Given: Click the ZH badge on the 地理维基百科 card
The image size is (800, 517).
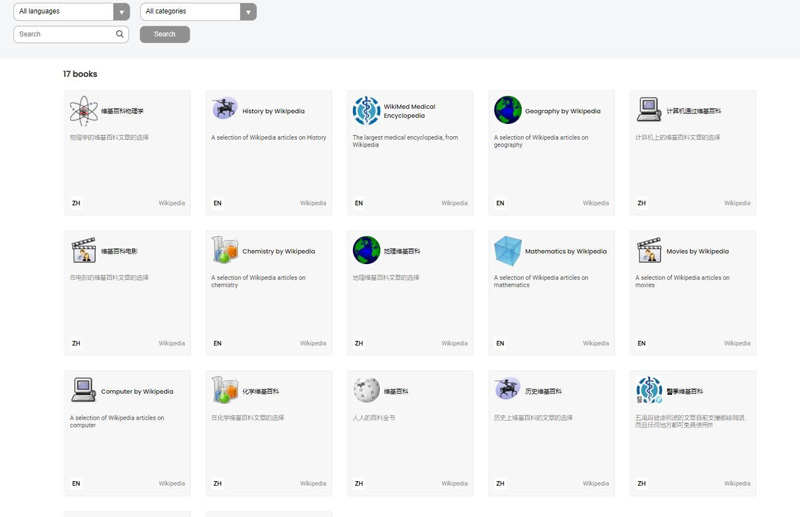Looking at the screenshot, I should 359,343.
